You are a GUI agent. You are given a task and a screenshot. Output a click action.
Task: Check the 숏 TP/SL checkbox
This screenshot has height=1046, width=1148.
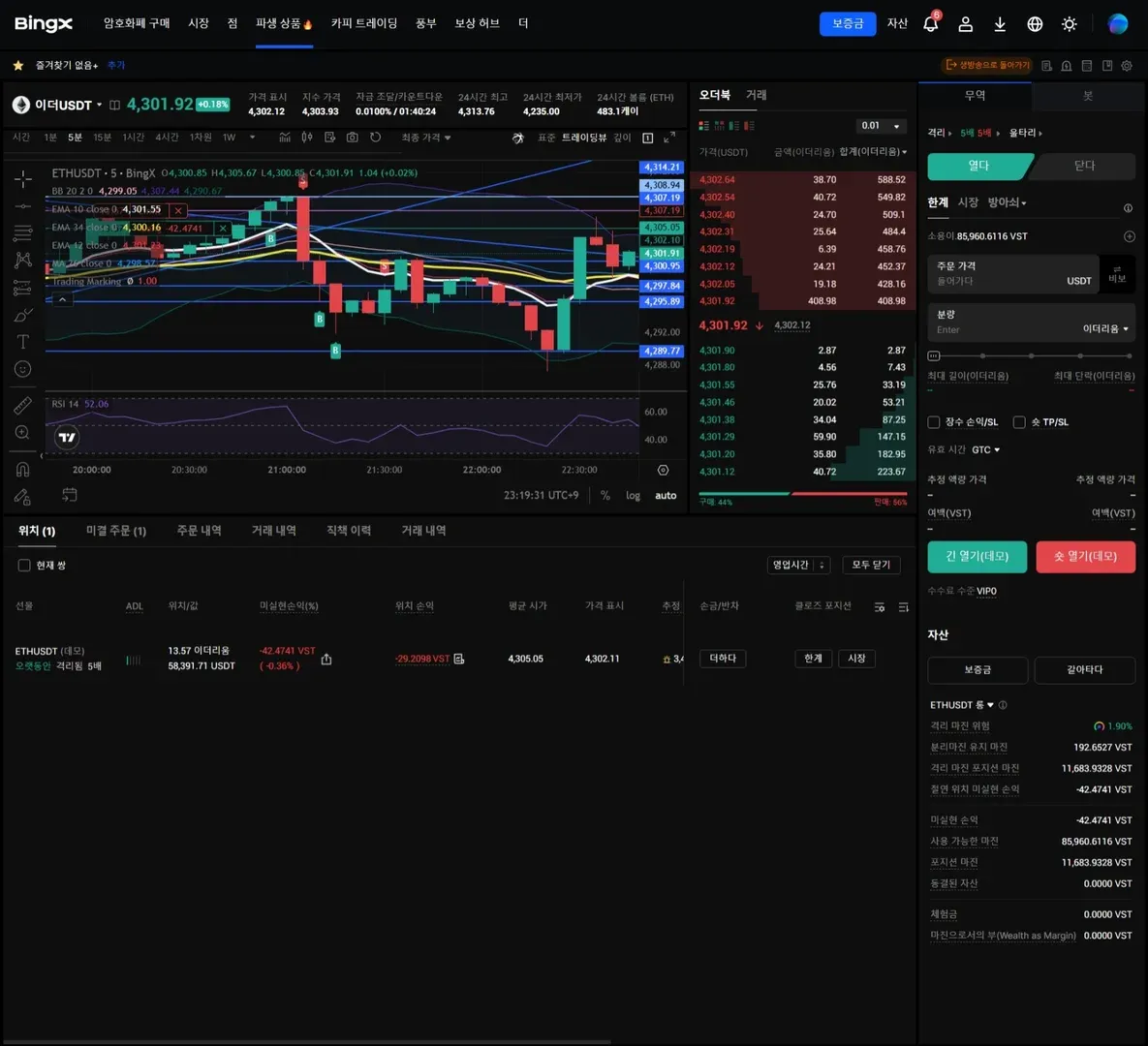[x=1019, y=422]
